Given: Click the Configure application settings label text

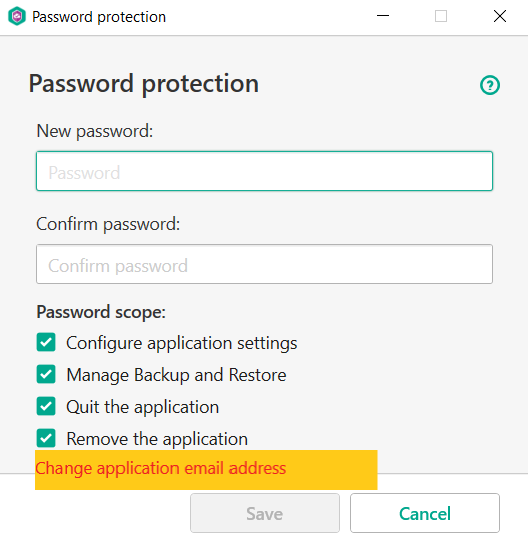Looking at the screenshot, I should (x=182, y=343).
